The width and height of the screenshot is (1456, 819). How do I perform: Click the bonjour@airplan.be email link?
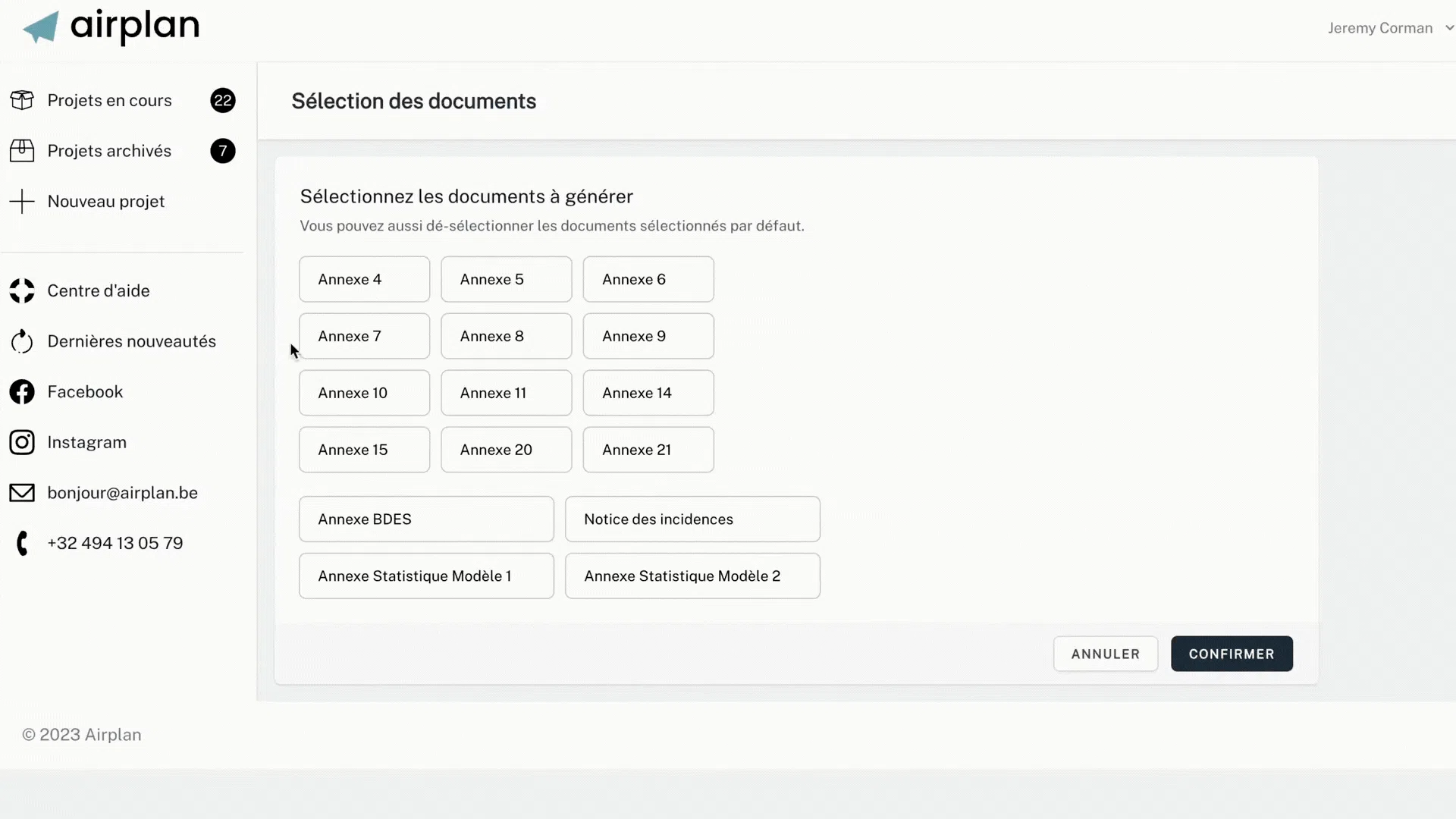click(x=122, y=493)
